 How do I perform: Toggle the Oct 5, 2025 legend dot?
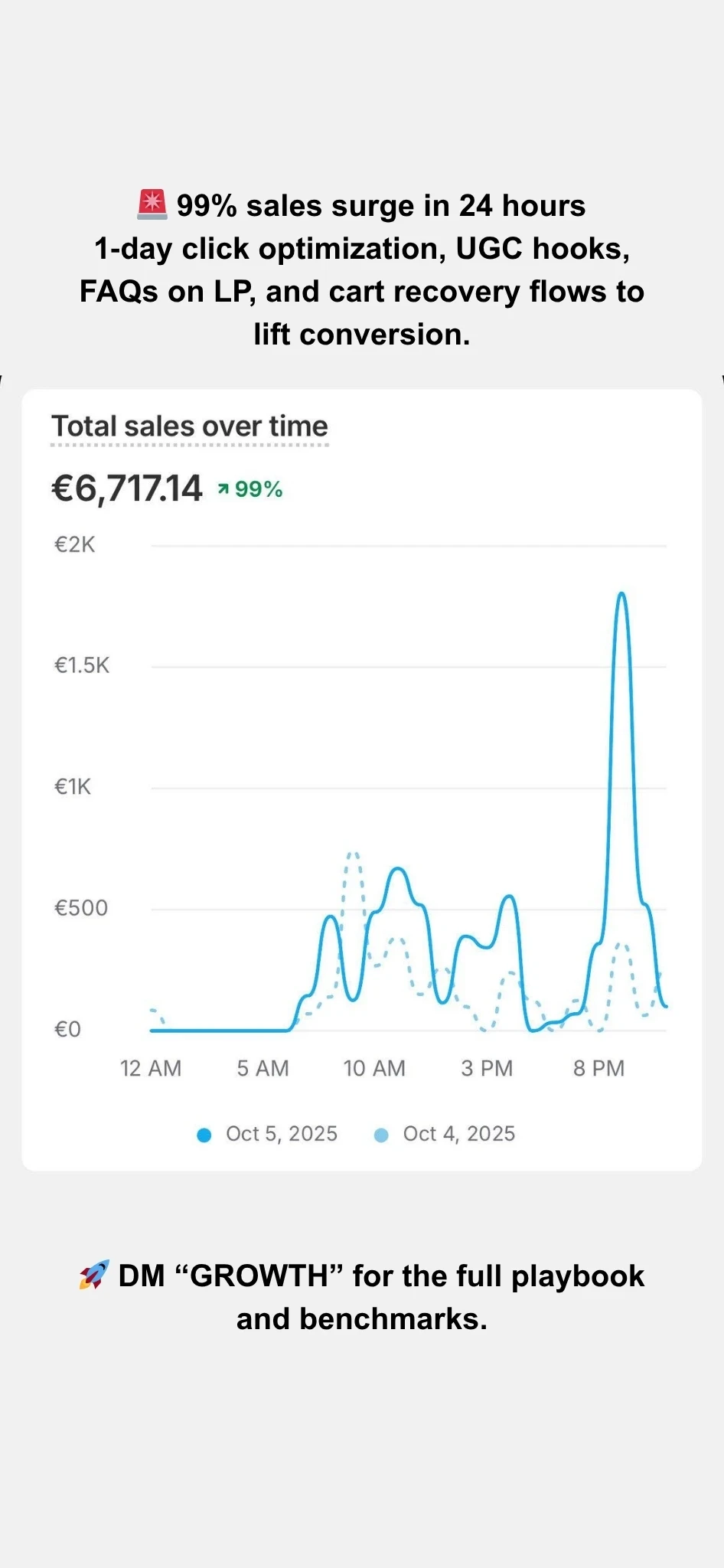[x=204, y=1135]
